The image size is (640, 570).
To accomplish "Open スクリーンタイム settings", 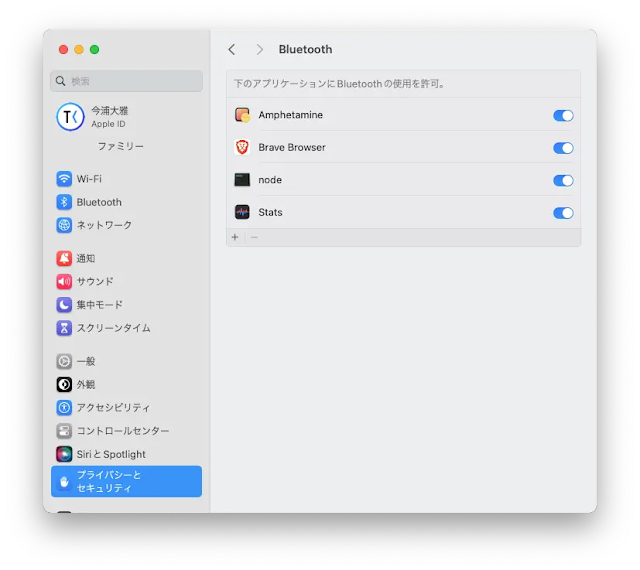I will [x=127, y=328].
